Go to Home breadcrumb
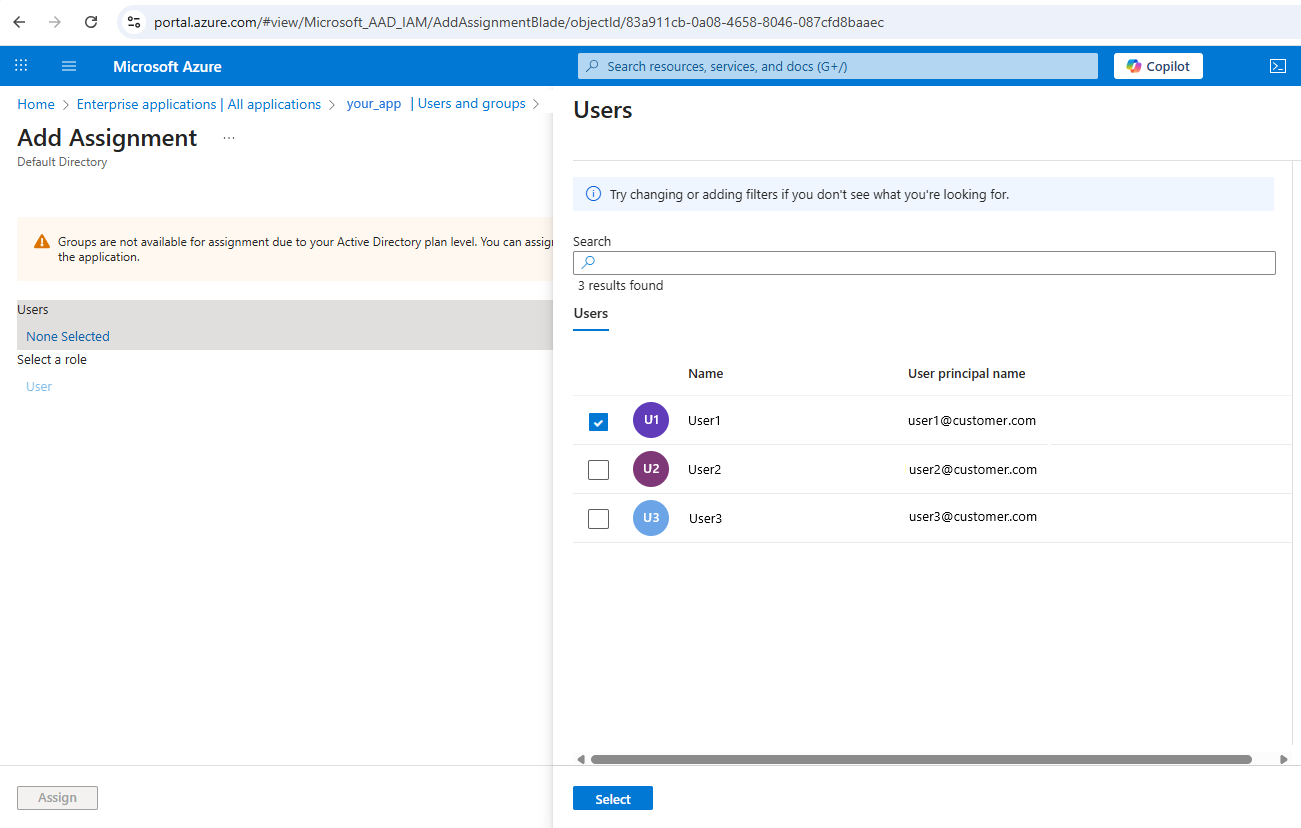The image size is (1301, 828). (x=36, y=104)
